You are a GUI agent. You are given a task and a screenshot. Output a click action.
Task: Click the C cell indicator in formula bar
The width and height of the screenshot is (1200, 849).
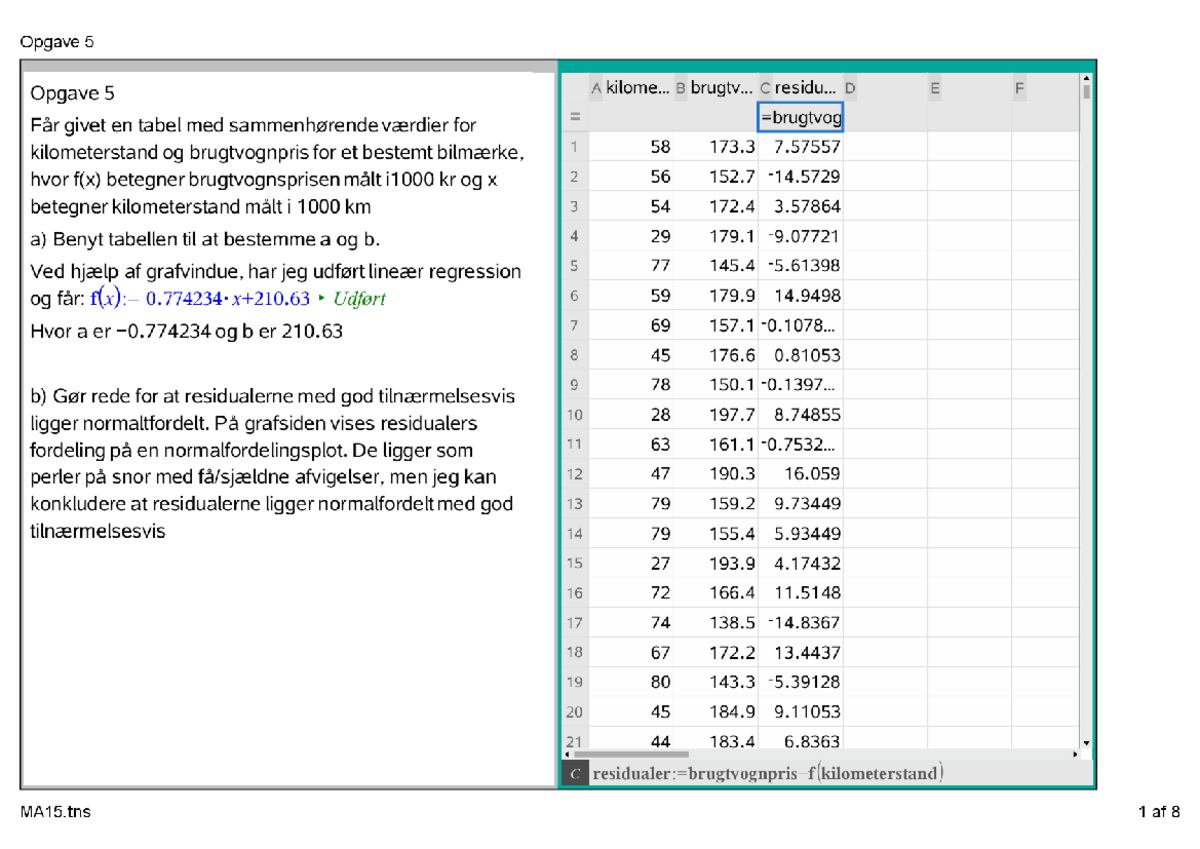[x=575, y=771]
